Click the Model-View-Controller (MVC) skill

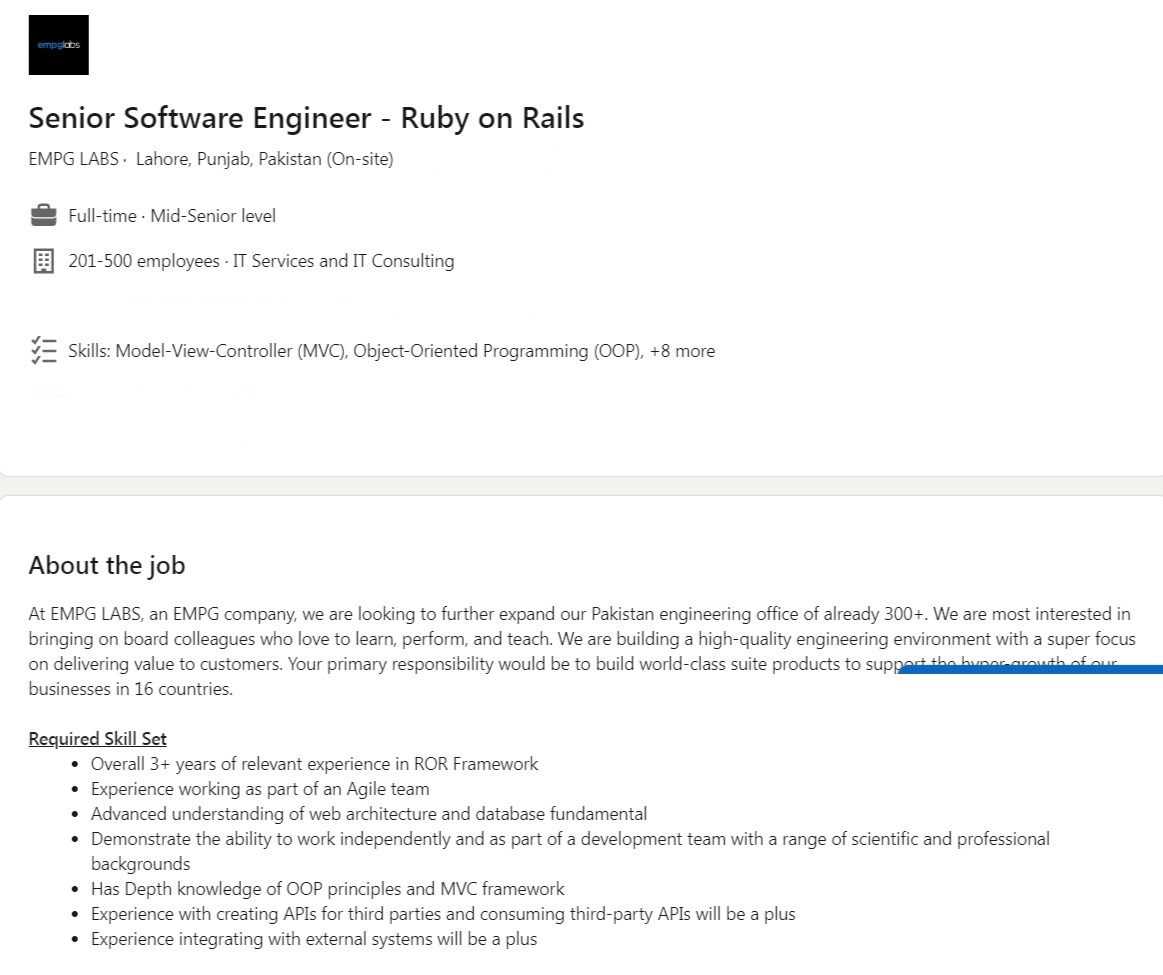tap(230, 351)
